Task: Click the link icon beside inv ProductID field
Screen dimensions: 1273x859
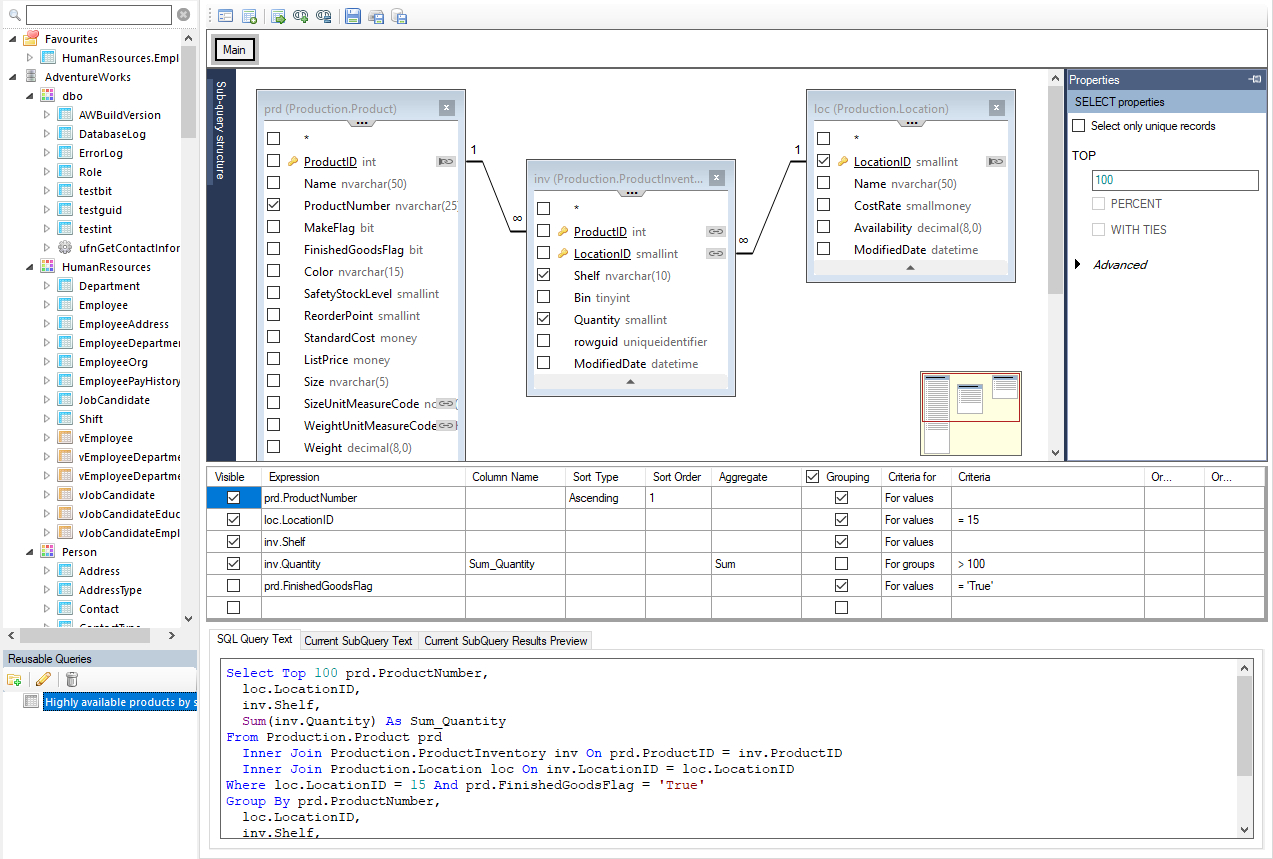Action: 715,231
